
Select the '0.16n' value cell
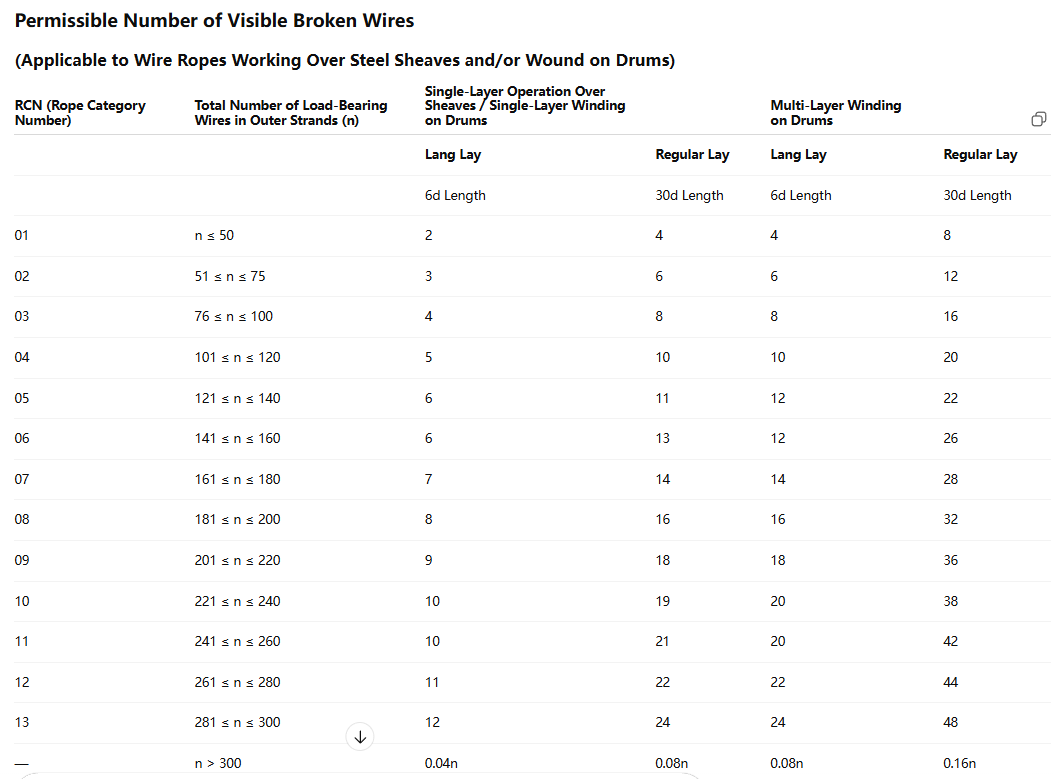[x=959, y=763]
